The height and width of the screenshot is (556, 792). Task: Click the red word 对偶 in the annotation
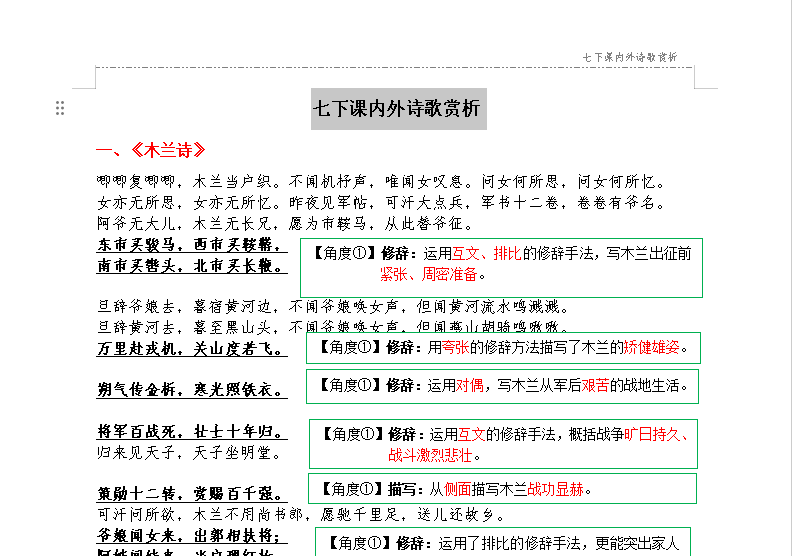coord(470,386)
